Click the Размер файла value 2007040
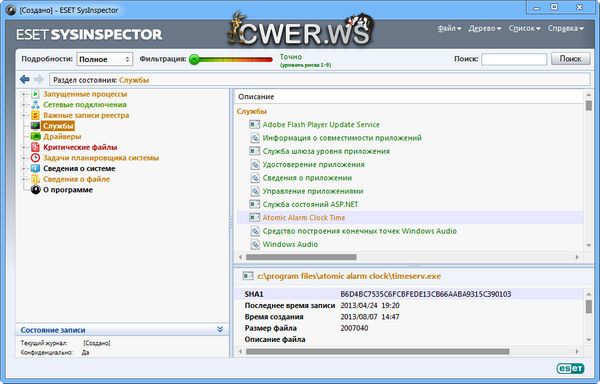Image resolution: width=600 pixels, height=384 pixels. click(354, 328)
